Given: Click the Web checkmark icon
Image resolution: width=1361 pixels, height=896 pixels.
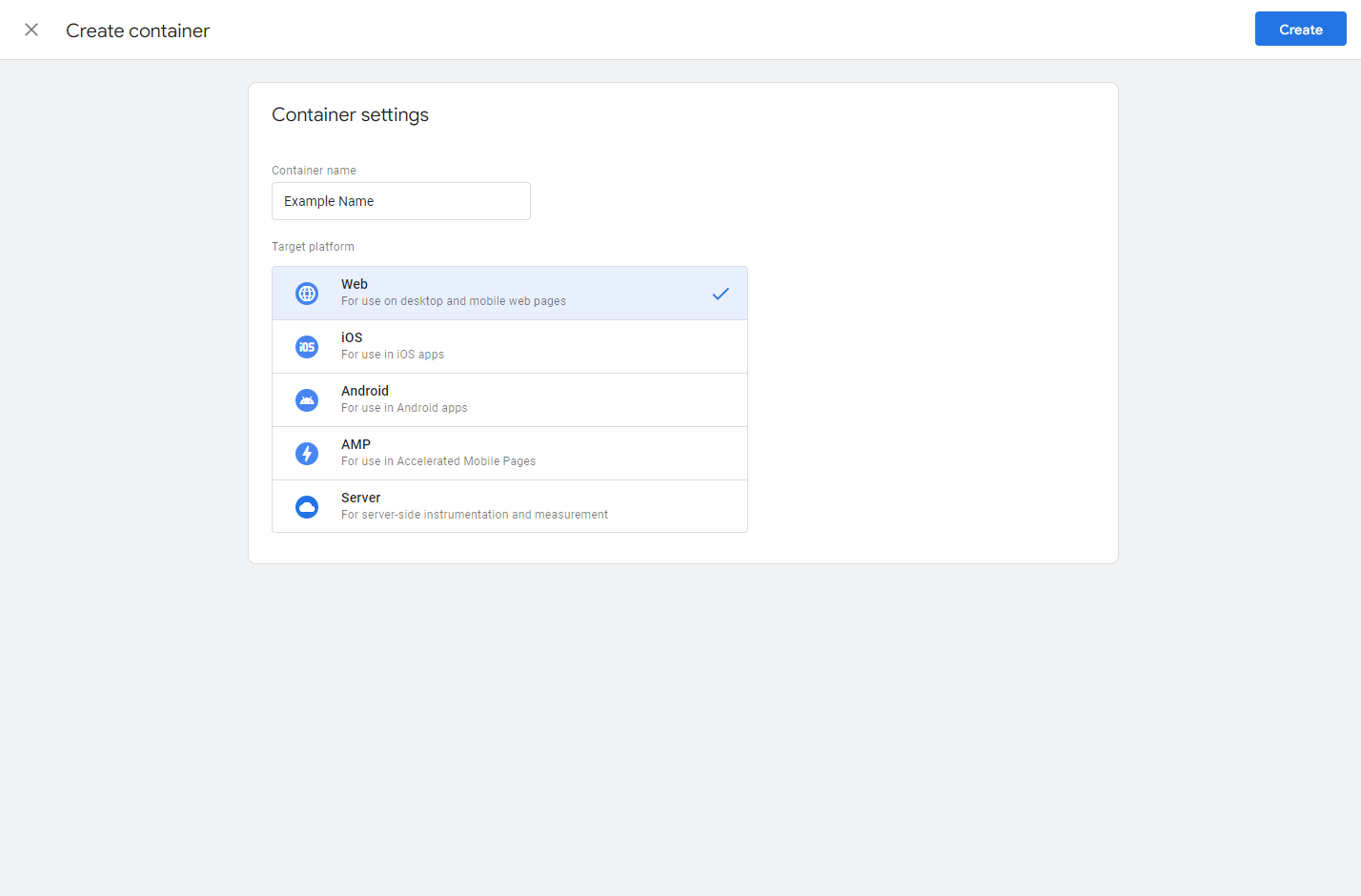Looking at the screenshot, I should (x=721, y=294).
